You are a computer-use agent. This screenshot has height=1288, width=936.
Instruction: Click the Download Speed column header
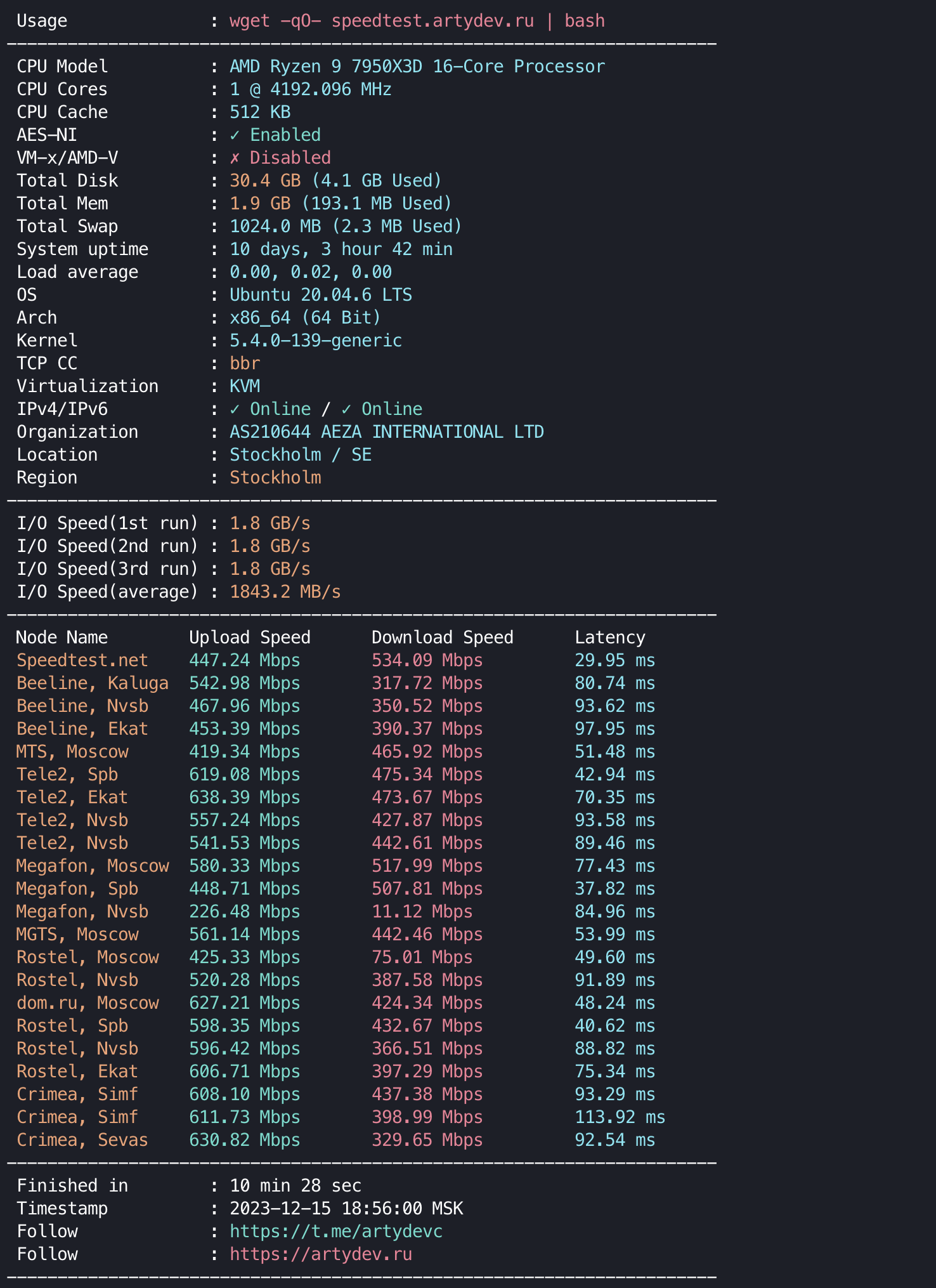(442, 638)
